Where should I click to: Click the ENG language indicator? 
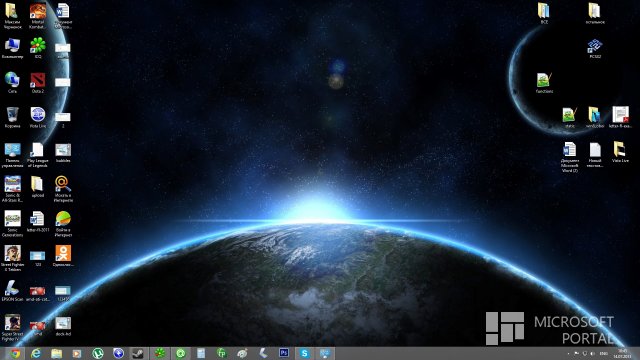point(604,353)
